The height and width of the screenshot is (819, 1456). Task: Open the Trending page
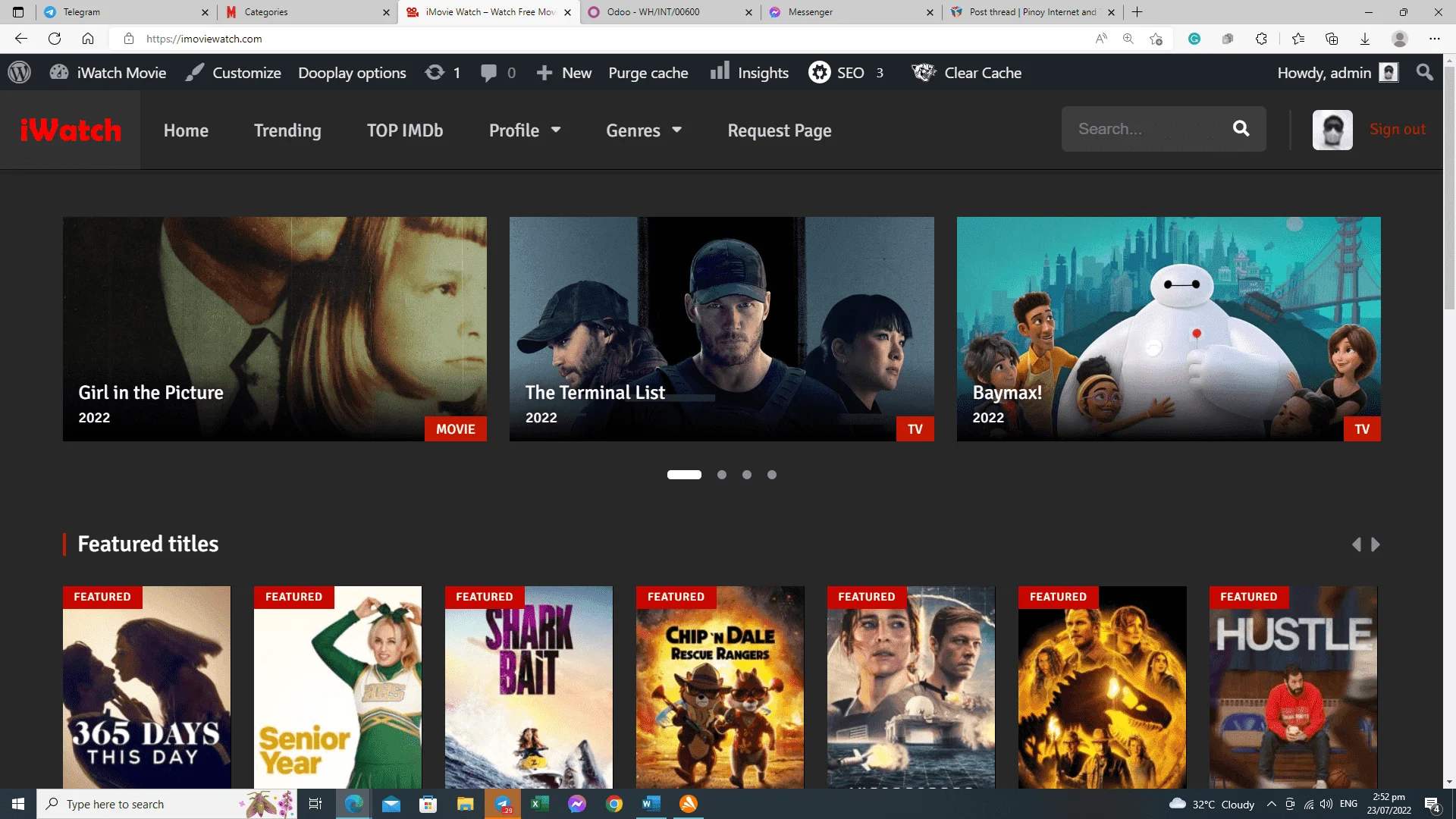click(x=287, y=130)
